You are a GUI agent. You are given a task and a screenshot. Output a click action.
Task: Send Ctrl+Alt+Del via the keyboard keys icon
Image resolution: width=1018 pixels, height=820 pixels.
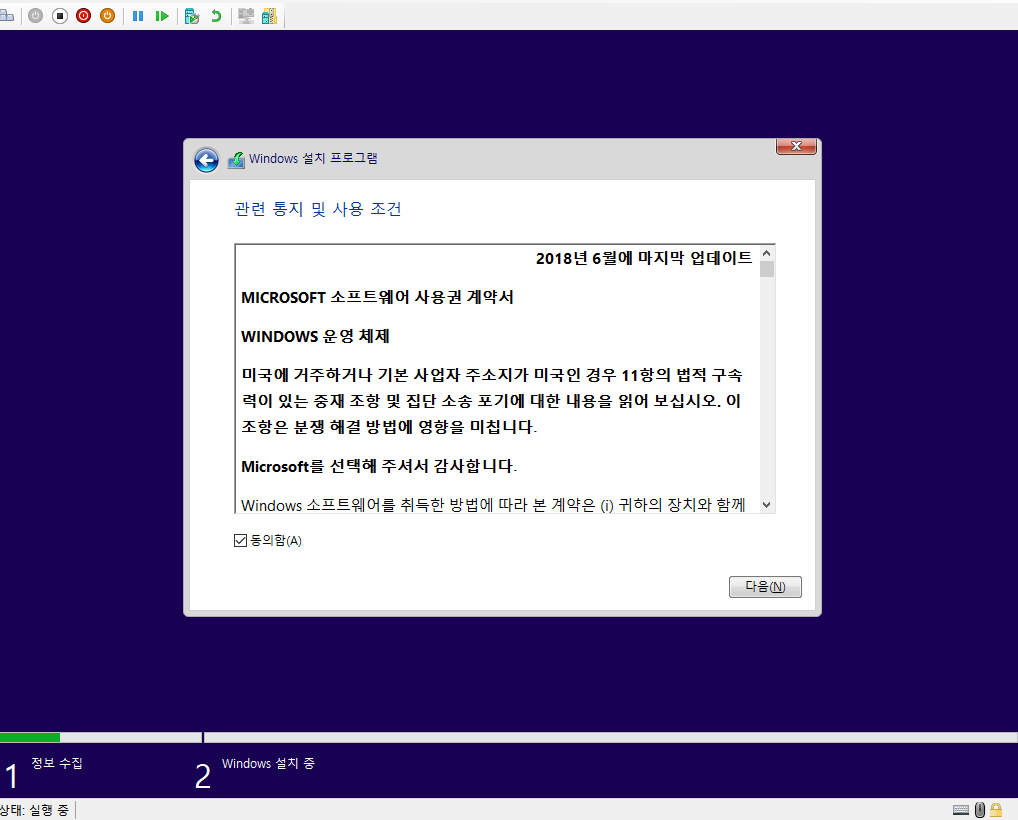pyautogui.click(x=6, y=16)
